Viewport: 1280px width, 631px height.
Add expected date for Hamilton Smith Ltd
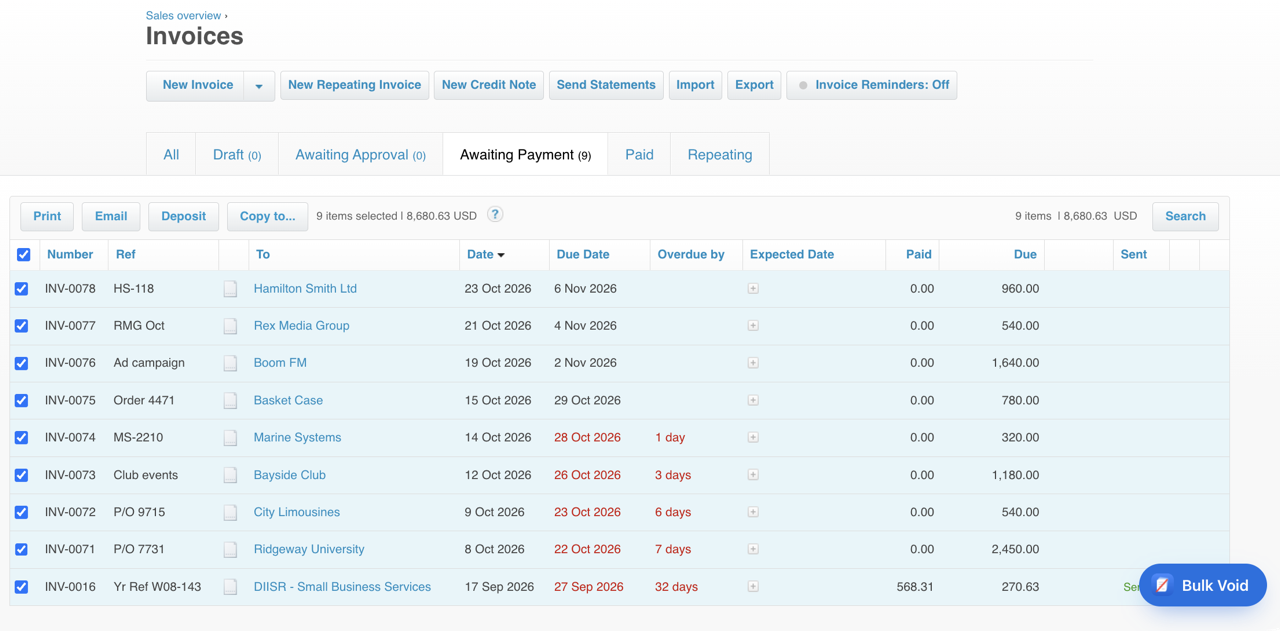(753, 288)
